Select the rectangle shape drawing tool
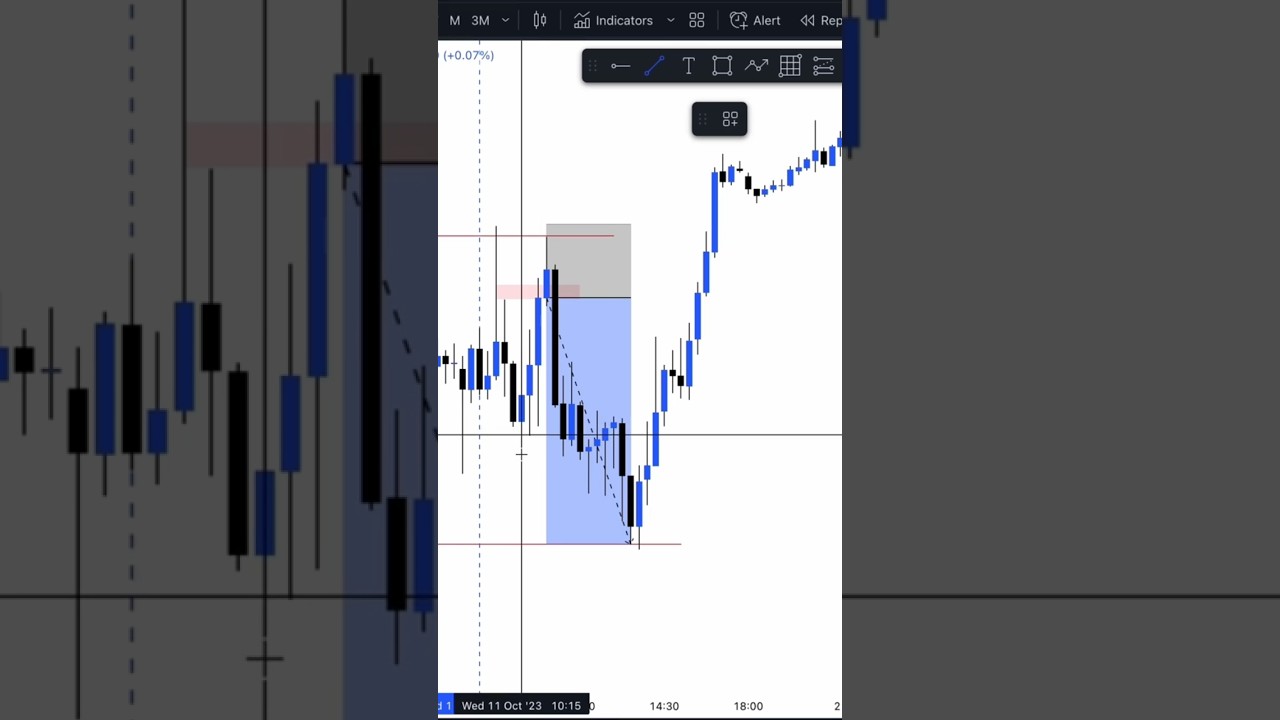The height and width of the screenshot is (720, 1280). point(722,66)
